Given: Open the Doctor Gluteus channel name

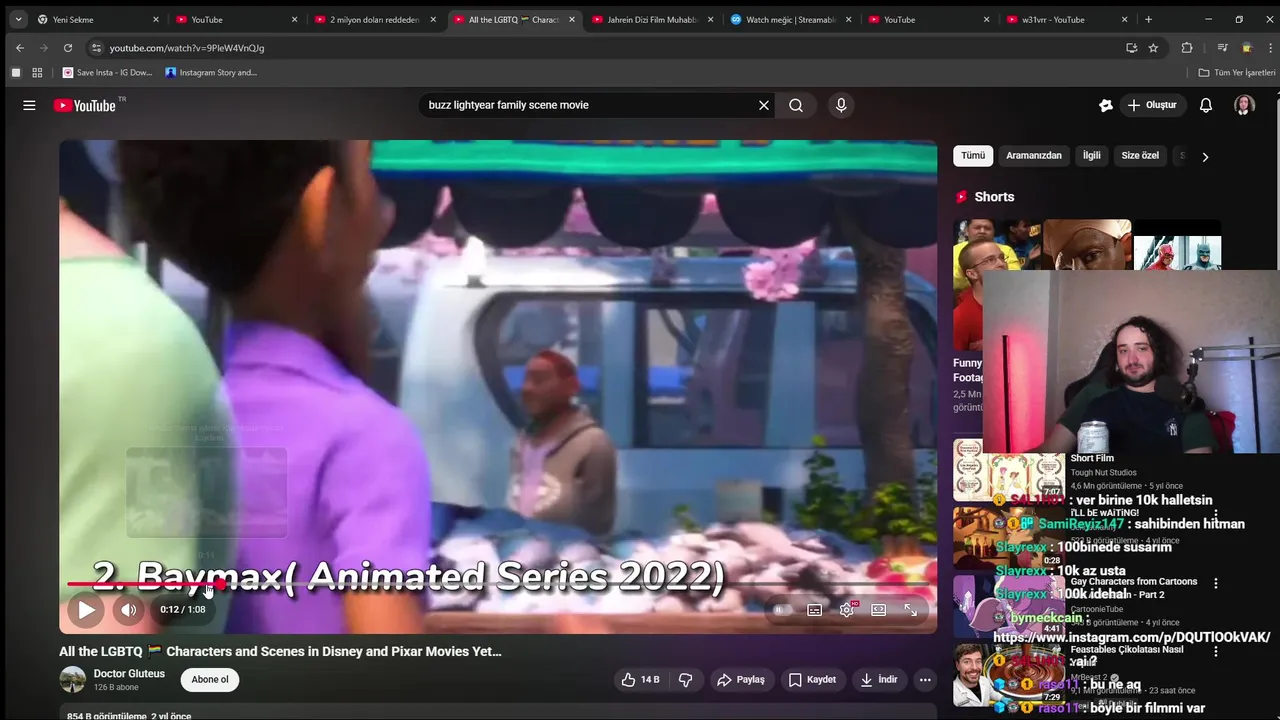Looking at the screenshot, I should coord(129,674).
